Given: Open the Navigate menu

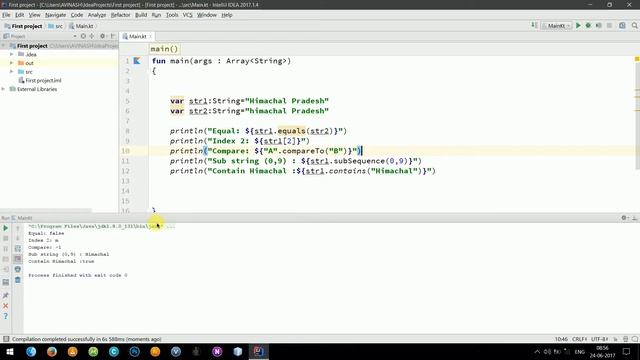Looking at the screenshot, I should coord(56,15).
